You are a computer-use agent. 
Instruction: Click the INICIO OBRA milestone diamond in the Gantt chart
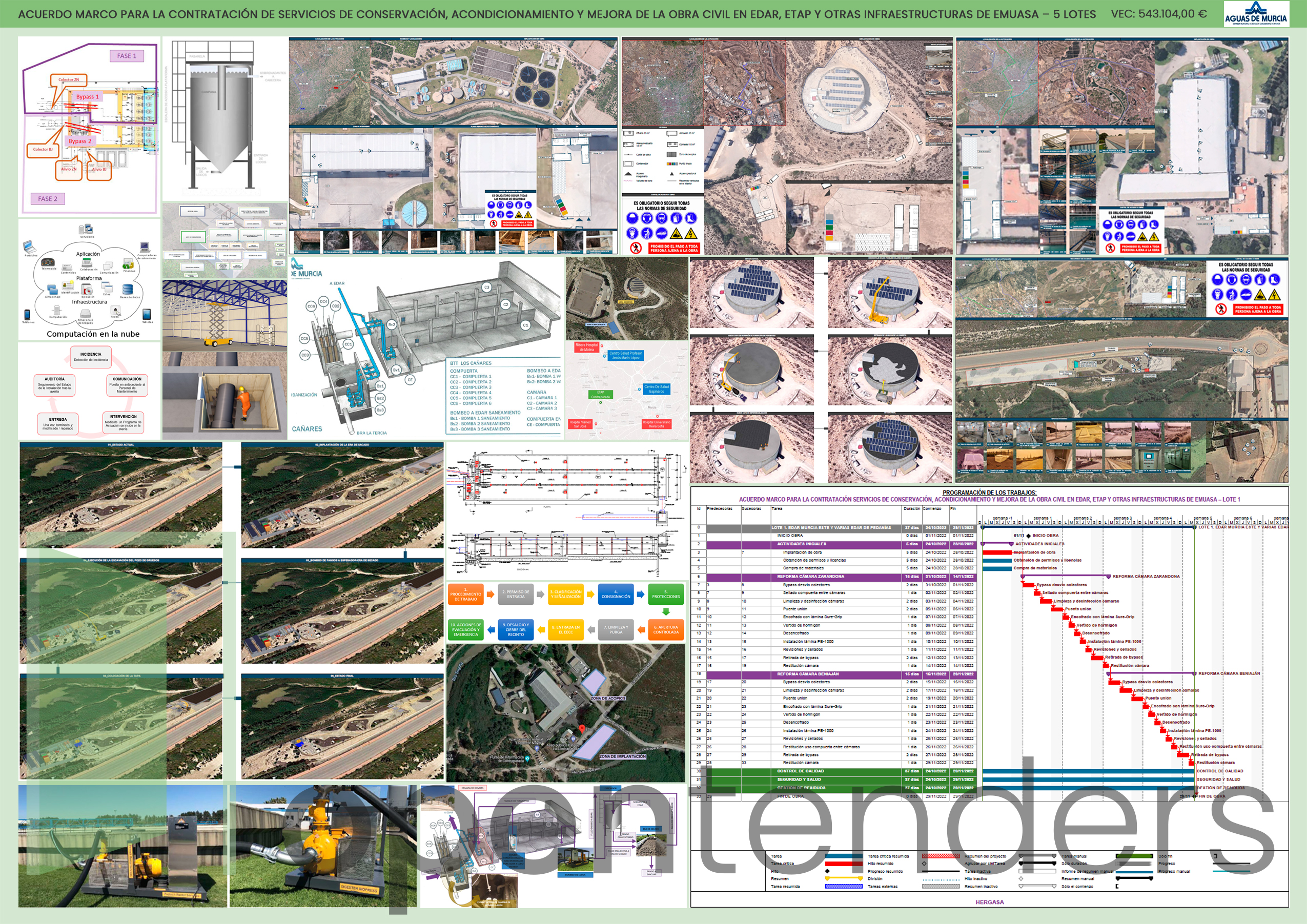pyautogui.click(x=1028, y=536)
